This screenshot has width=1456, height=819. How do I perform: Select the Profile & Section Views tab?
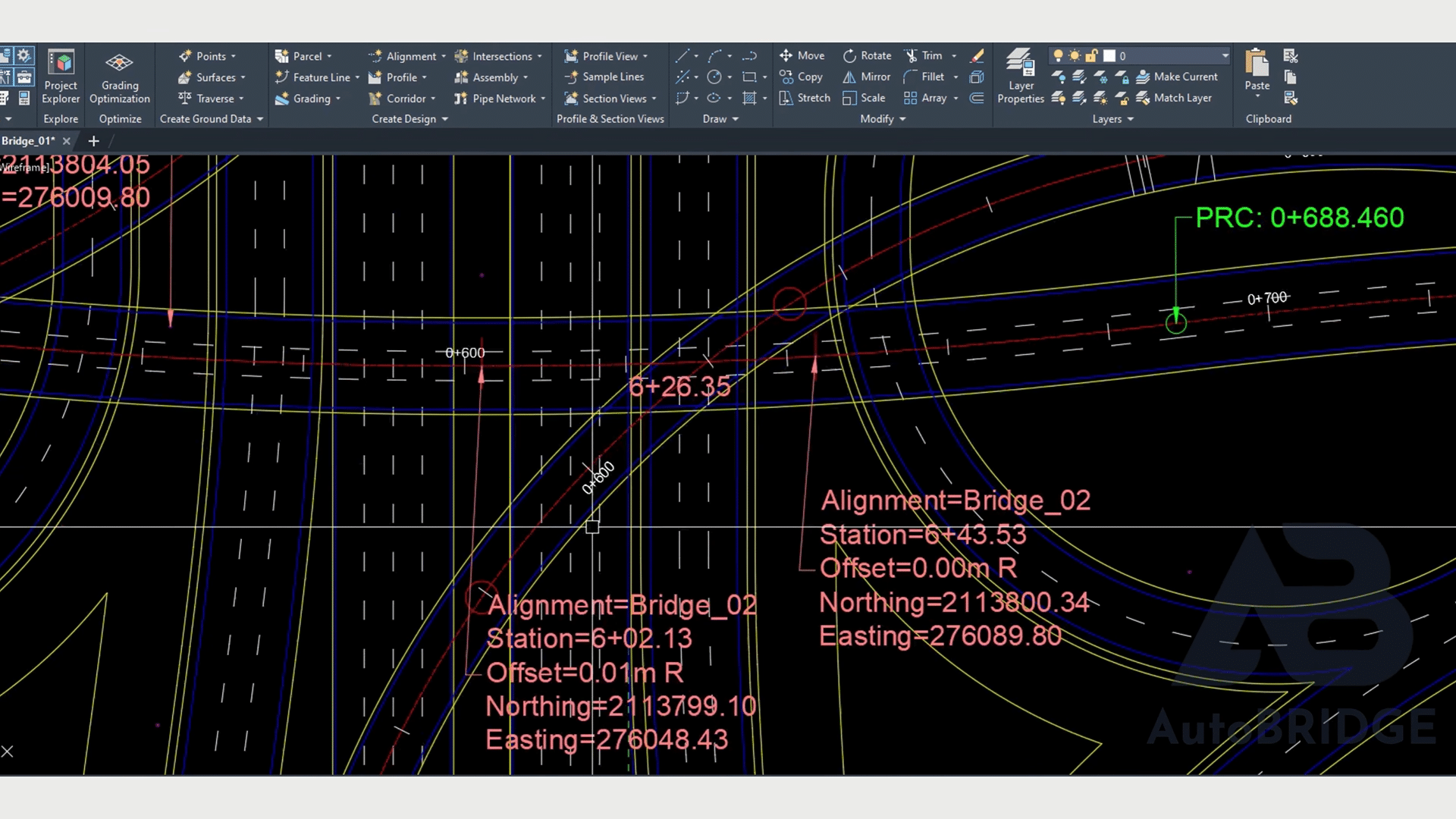click(610, 119)
